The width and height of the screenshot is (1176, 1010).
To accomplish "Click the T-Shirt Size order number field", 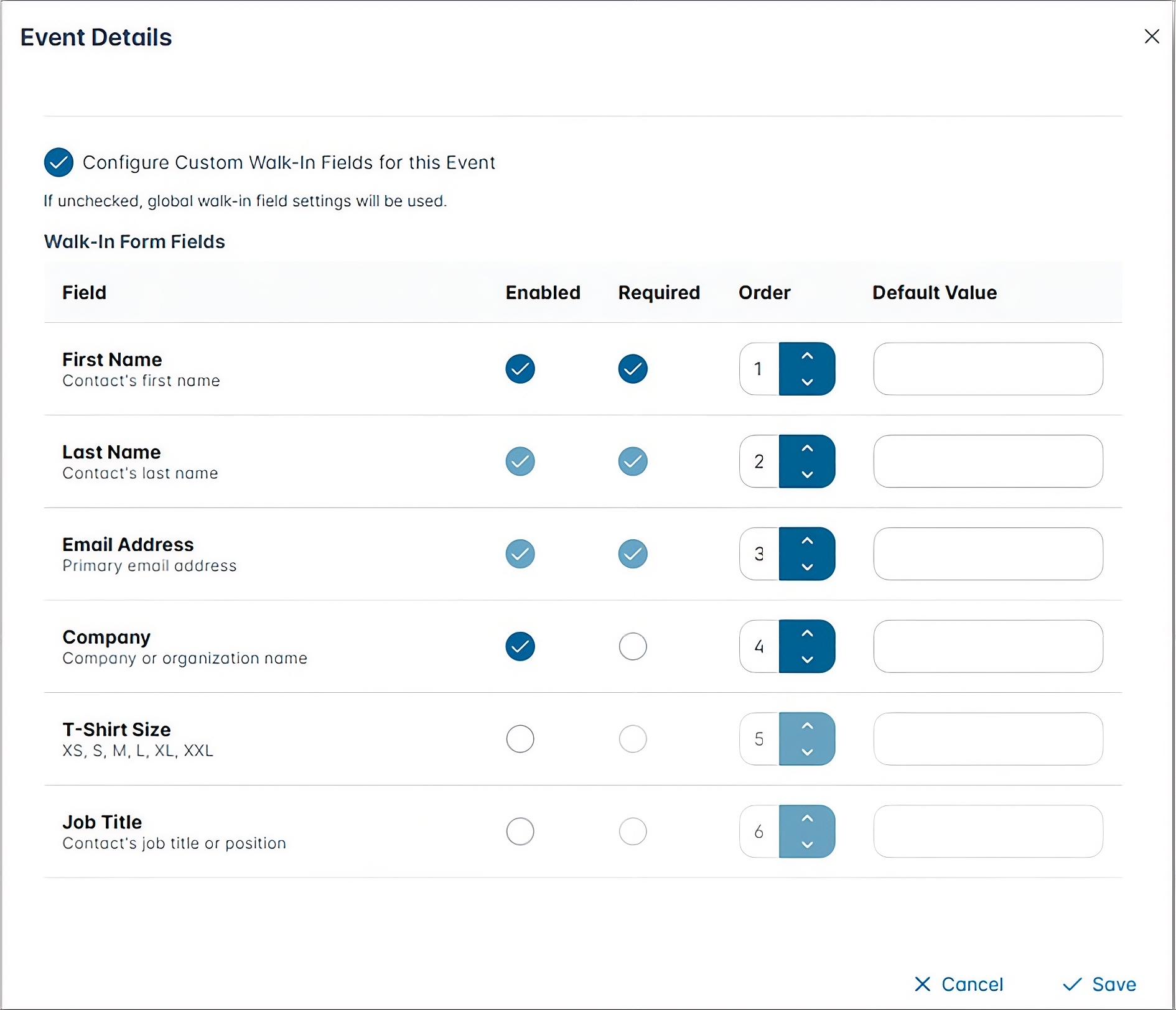I will (x=759, y=739).
